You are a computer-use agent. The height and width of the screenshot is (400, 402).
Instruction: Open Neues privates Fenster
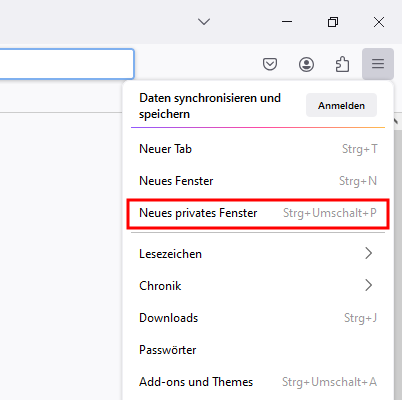(258, 213)
